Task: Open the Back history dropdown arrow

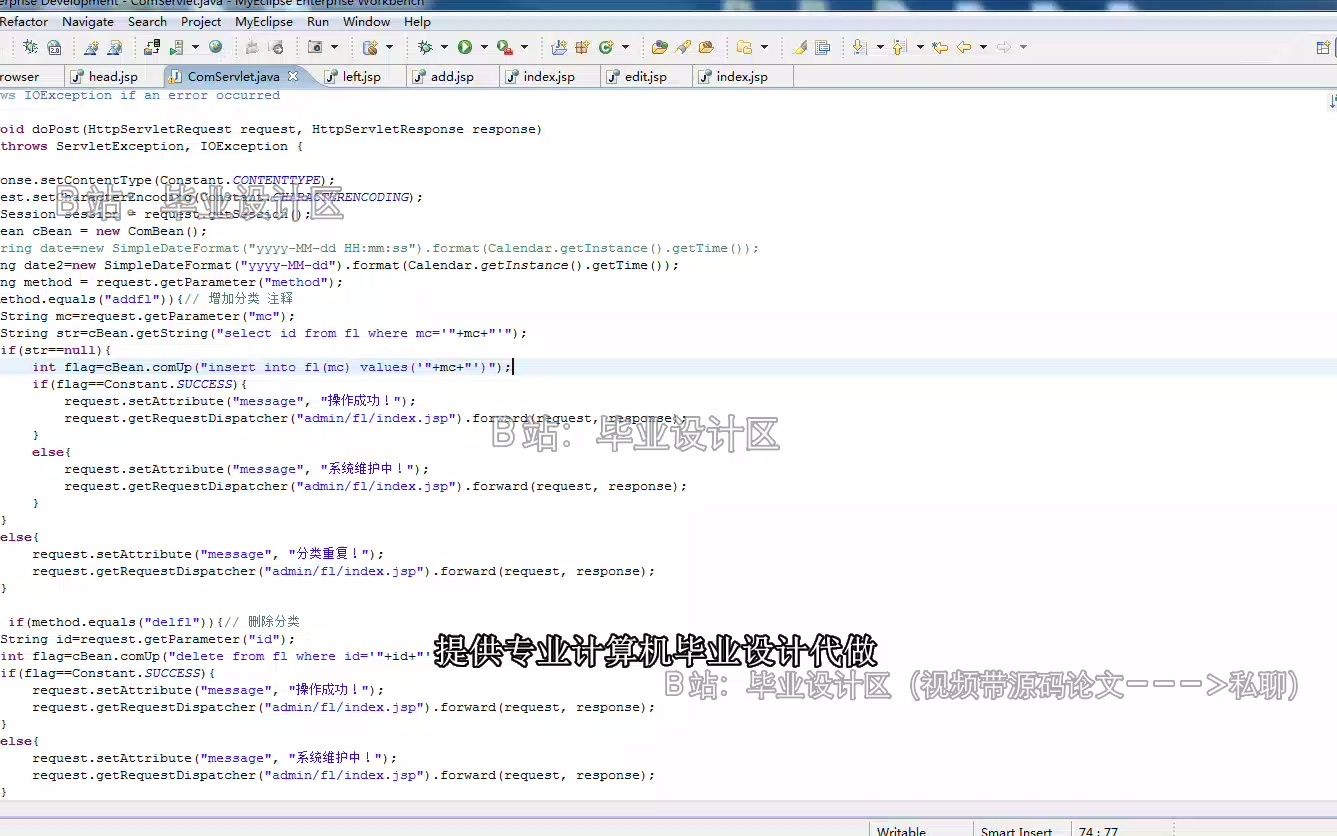Action: [x=983, y=47]
